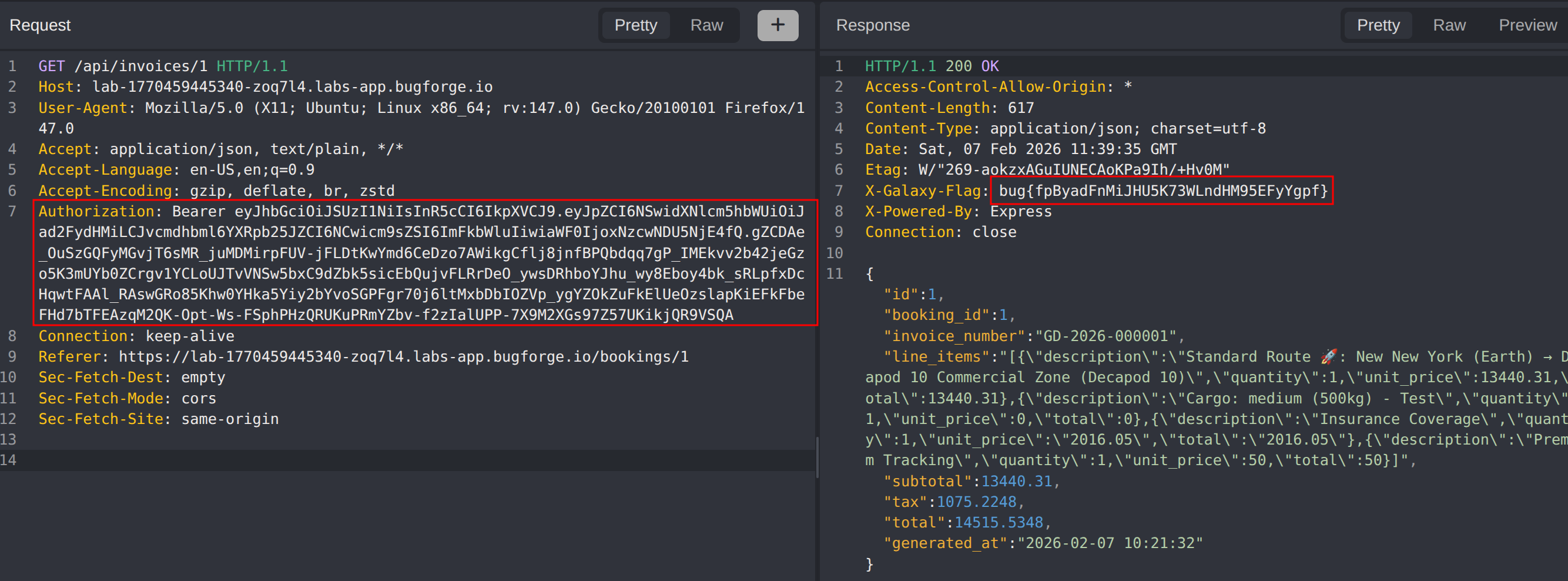Click the Authorization header name

click(96, 211)
